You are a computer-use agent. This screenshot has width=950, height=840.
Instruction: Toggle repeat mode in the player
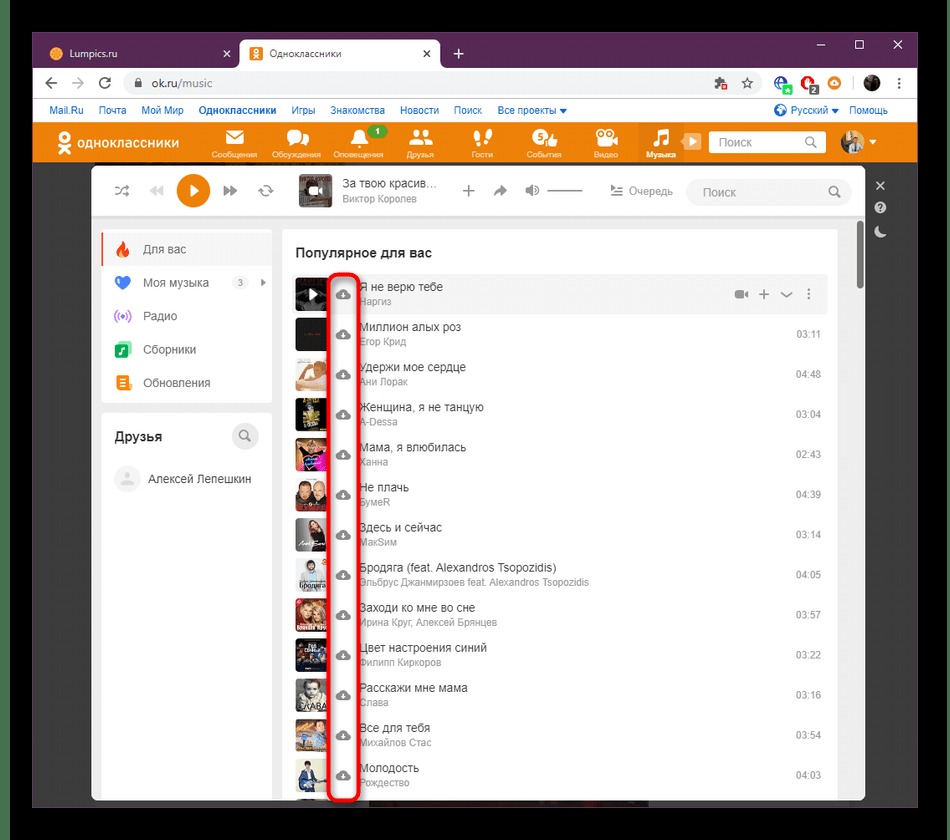pyautogui.click(x=265, y=191)
